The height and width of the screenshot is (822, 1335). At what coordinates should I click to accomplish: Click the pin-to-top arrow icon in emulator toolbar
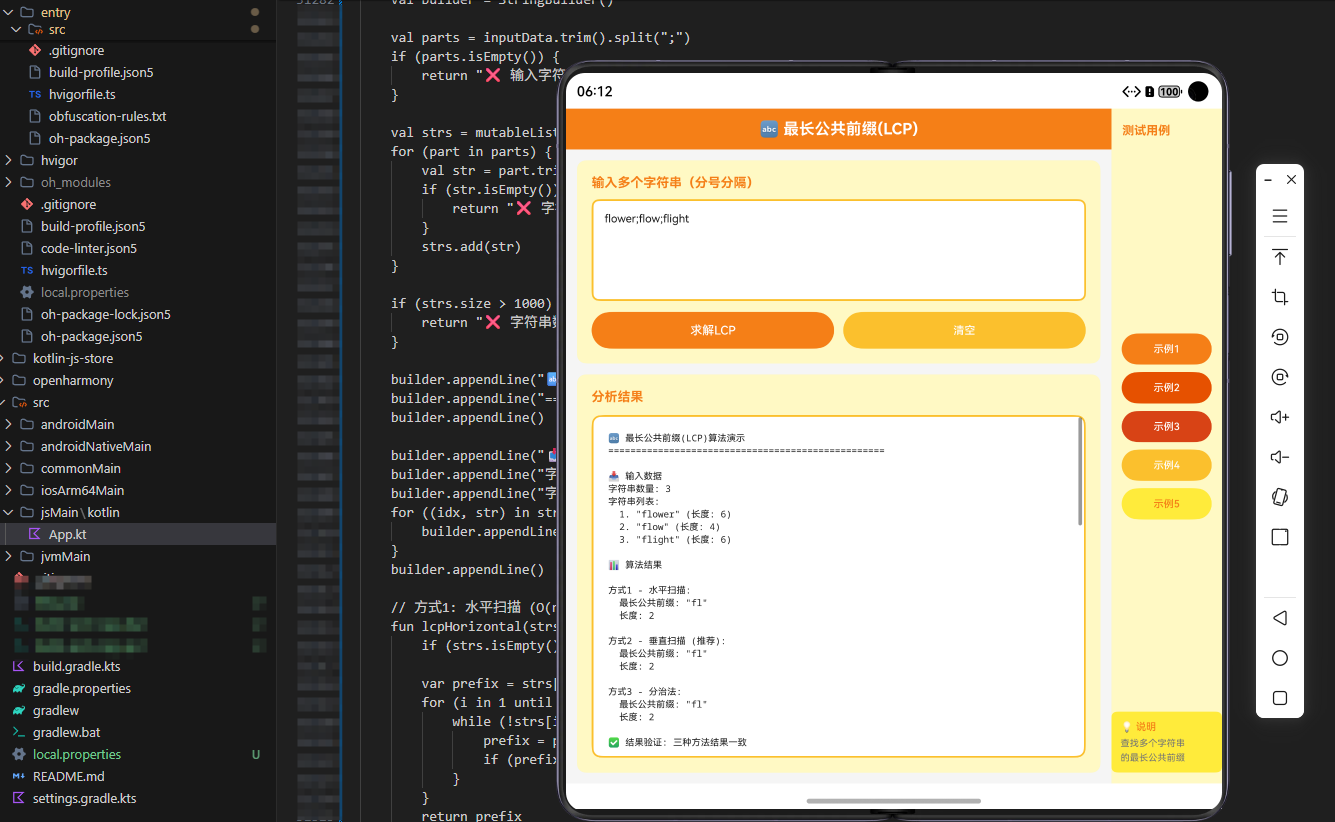pyautogui.click(x=1279, y=257)
